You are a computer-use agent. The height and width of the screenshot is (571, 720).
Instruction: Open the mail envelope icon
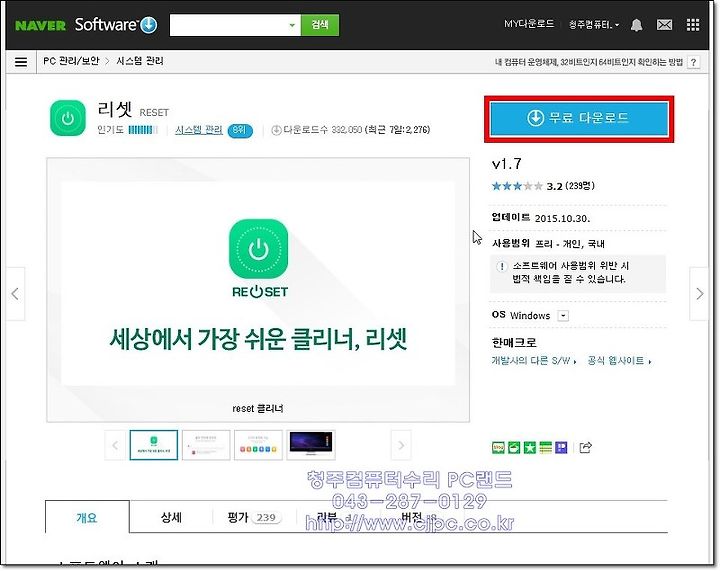pyautogui.click(x=664, y=25)
